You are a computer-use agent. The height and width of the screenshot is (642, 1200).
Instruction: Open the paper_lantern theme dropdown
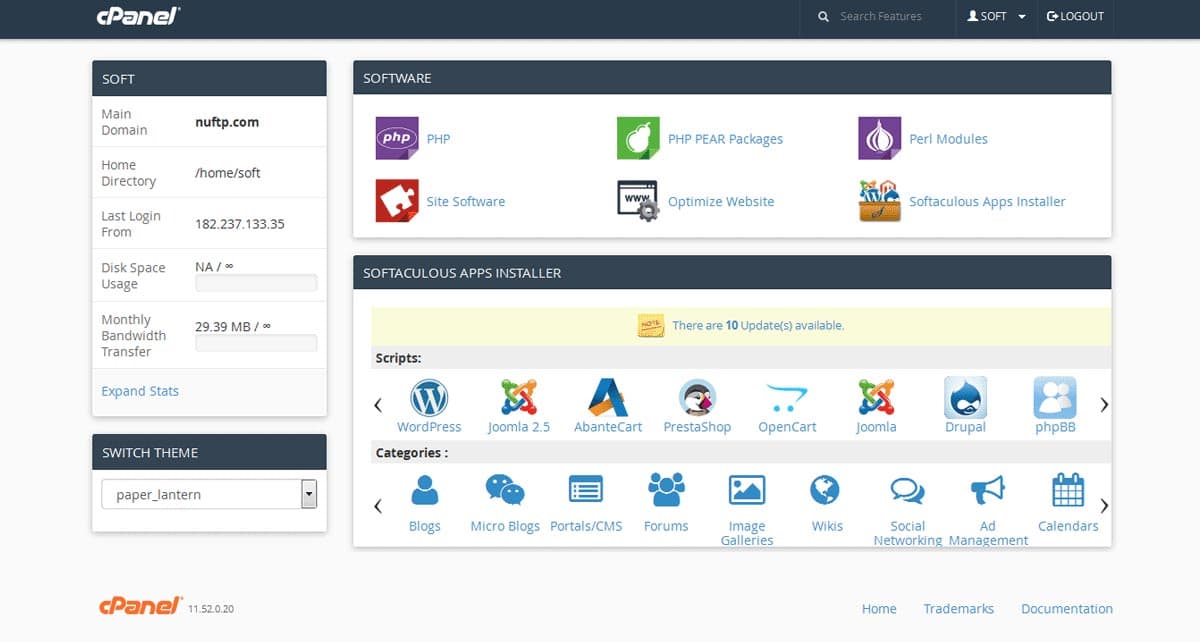coord(209,494)
